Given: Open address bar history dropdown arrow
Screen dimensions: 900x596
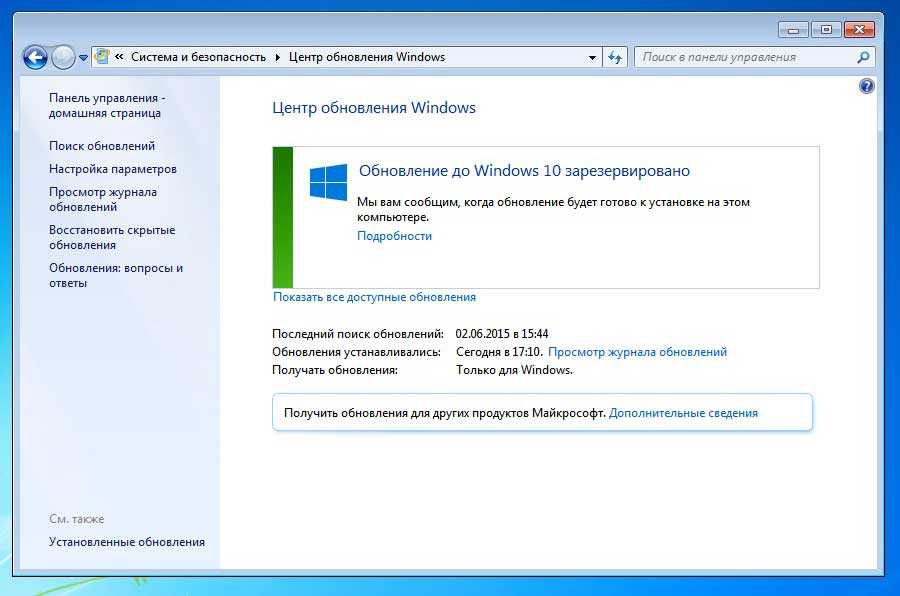Looking at the screenshot, I should point(592,57).
